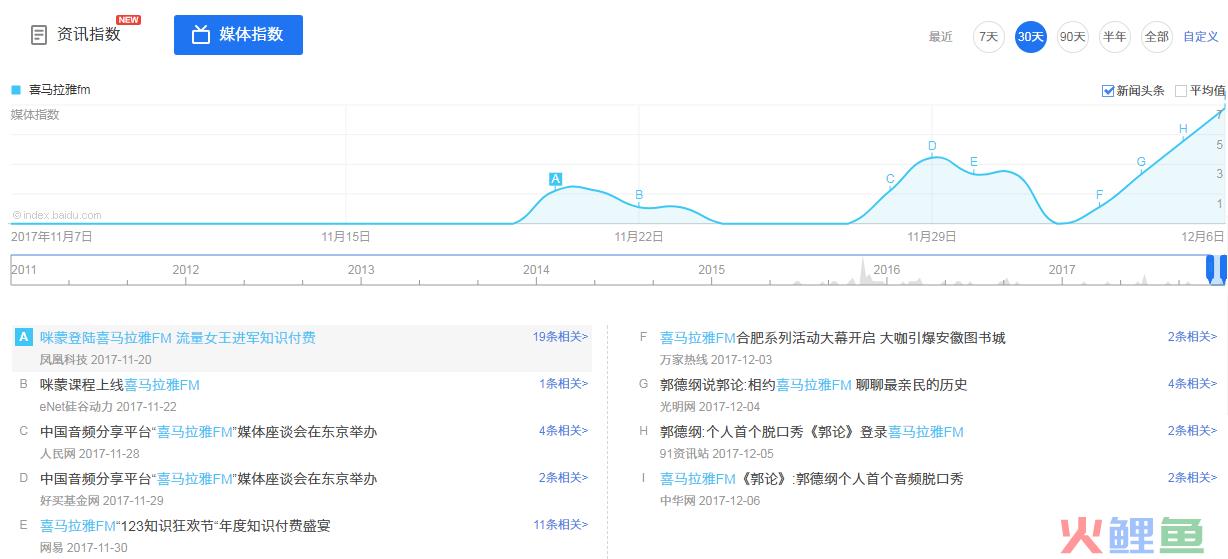Screen dimensions: 1228x559
Task: Click the 喜马拉雅fm legend color swatch
Action: pos(16,89)
